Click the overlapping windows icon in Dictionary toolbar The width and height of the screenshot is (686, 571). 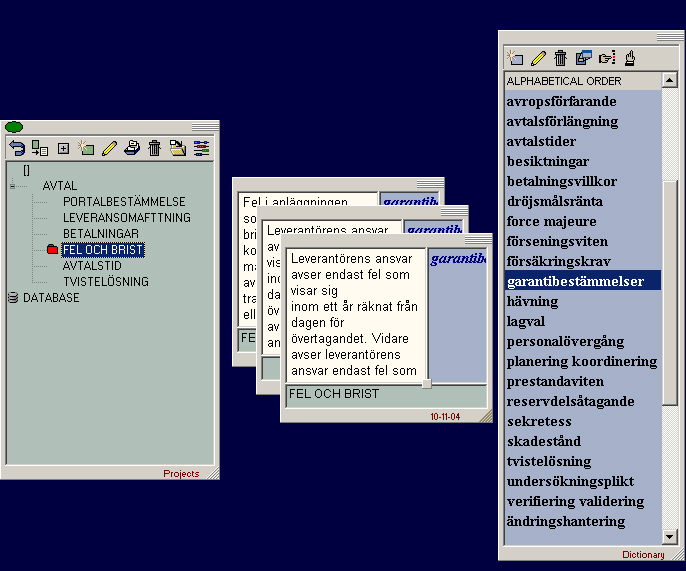point(584,58)
